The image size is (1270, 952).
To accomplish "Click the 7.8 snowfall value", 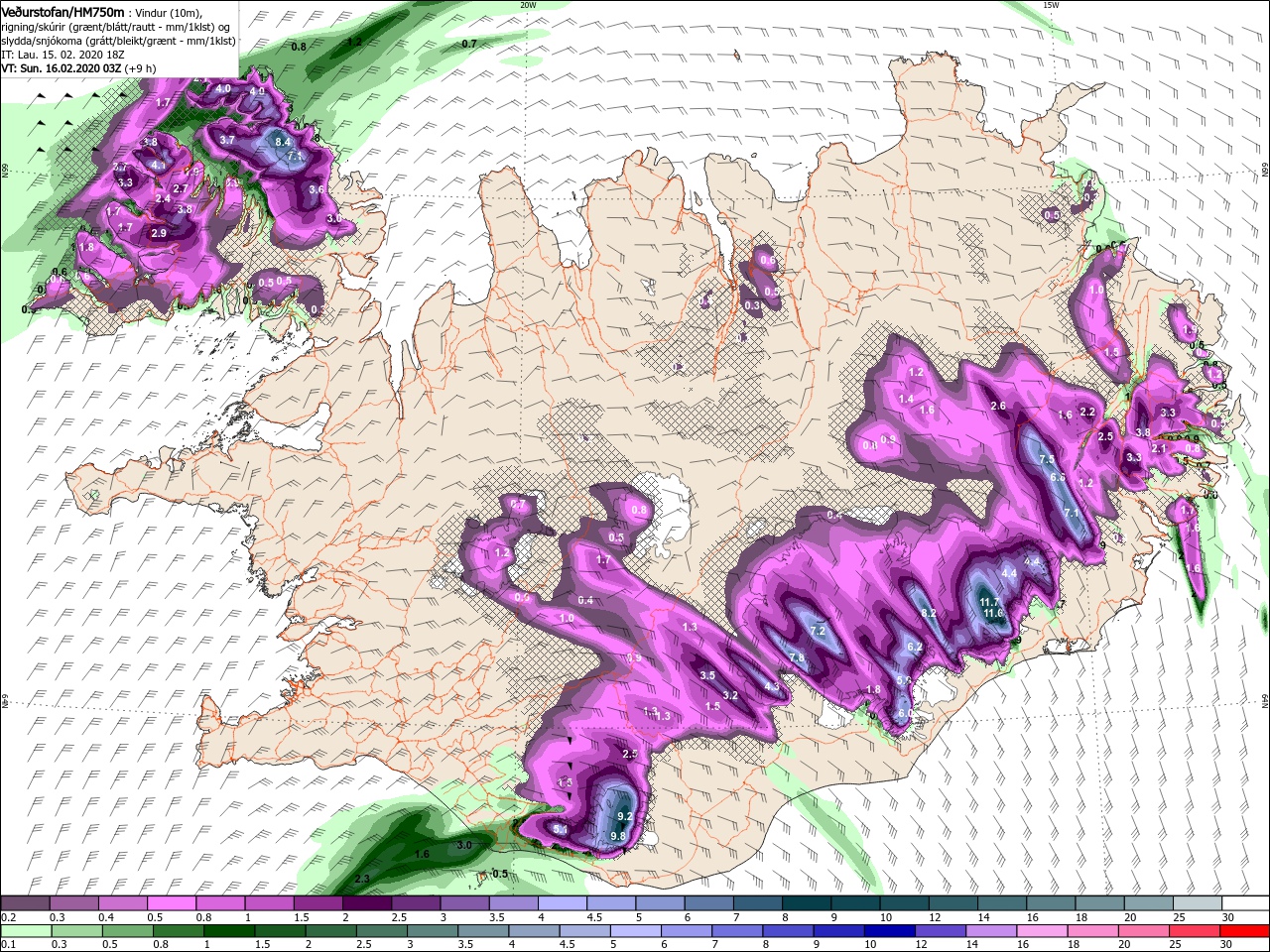I will click(x=797, y=658).
